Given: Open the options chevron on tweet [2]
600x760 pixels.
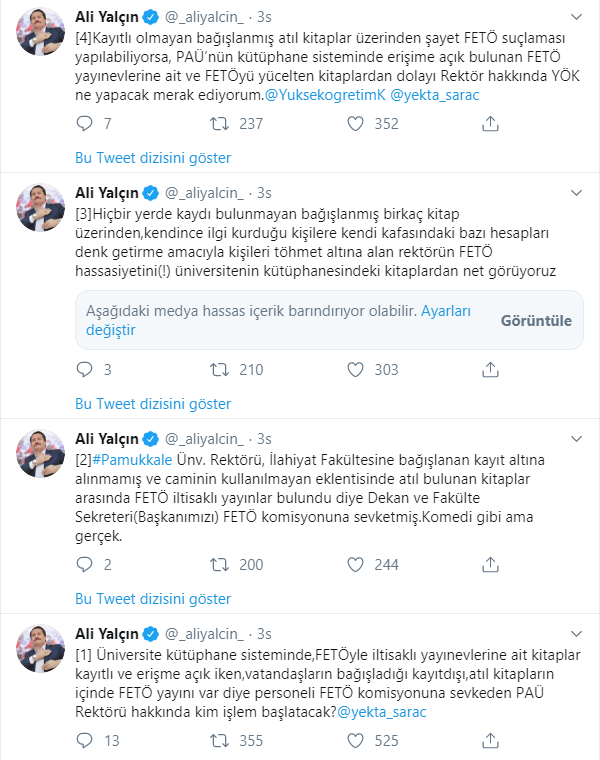Looking at the screenshot, I should coord(576,439).
